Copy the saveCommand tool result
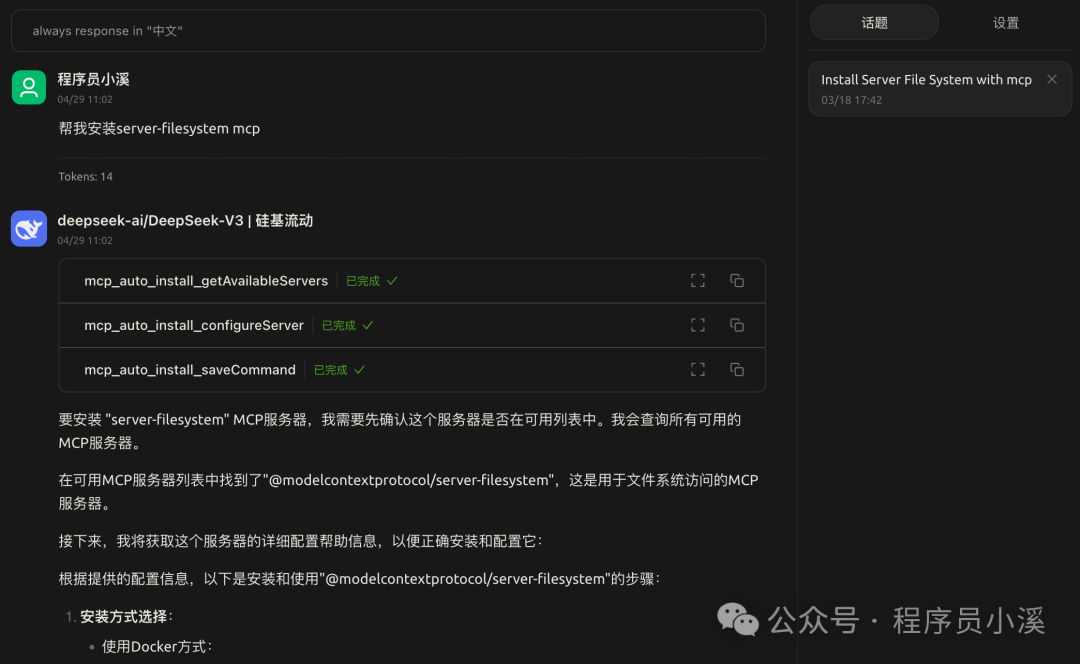Image resolution: width=1080 pixels, height=664 pixels. click(737, 370)
